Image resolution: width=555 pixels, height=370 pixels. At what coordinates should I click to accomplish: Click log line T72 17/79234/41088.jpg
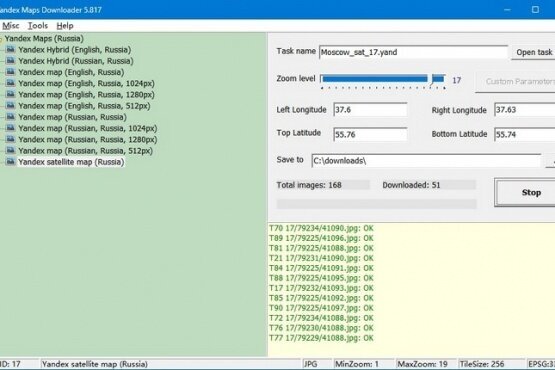coord(321,318)
